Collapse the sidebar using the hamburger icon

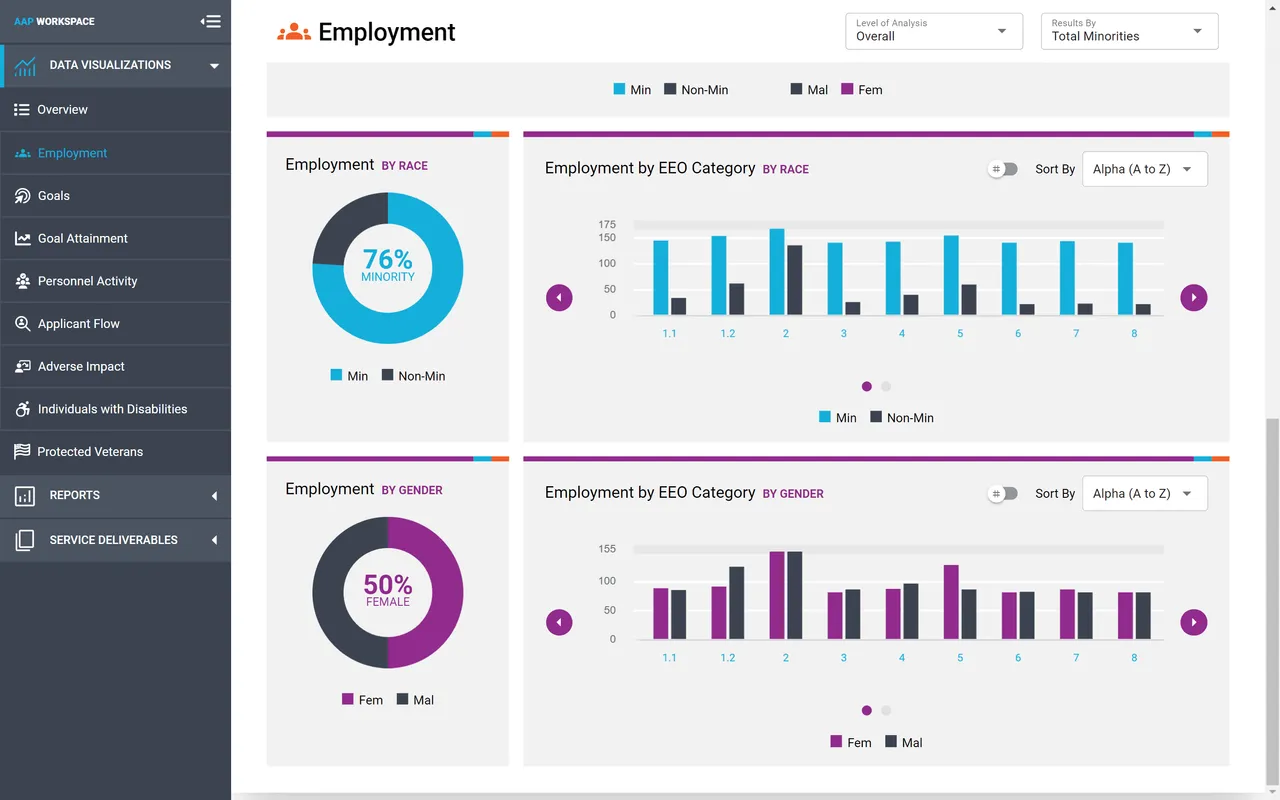(x=209, y=21)
